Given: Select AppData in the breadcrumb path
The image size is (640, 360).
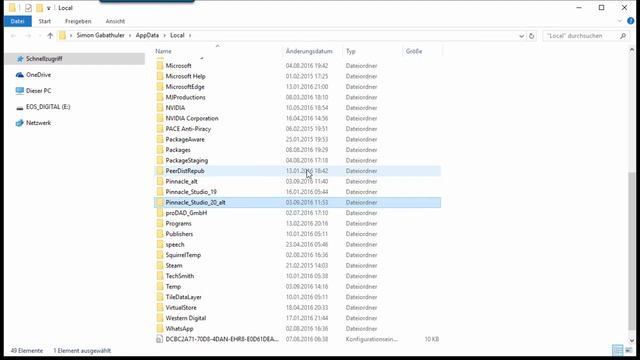Looking at the screenshot, I should pos(147,36).
